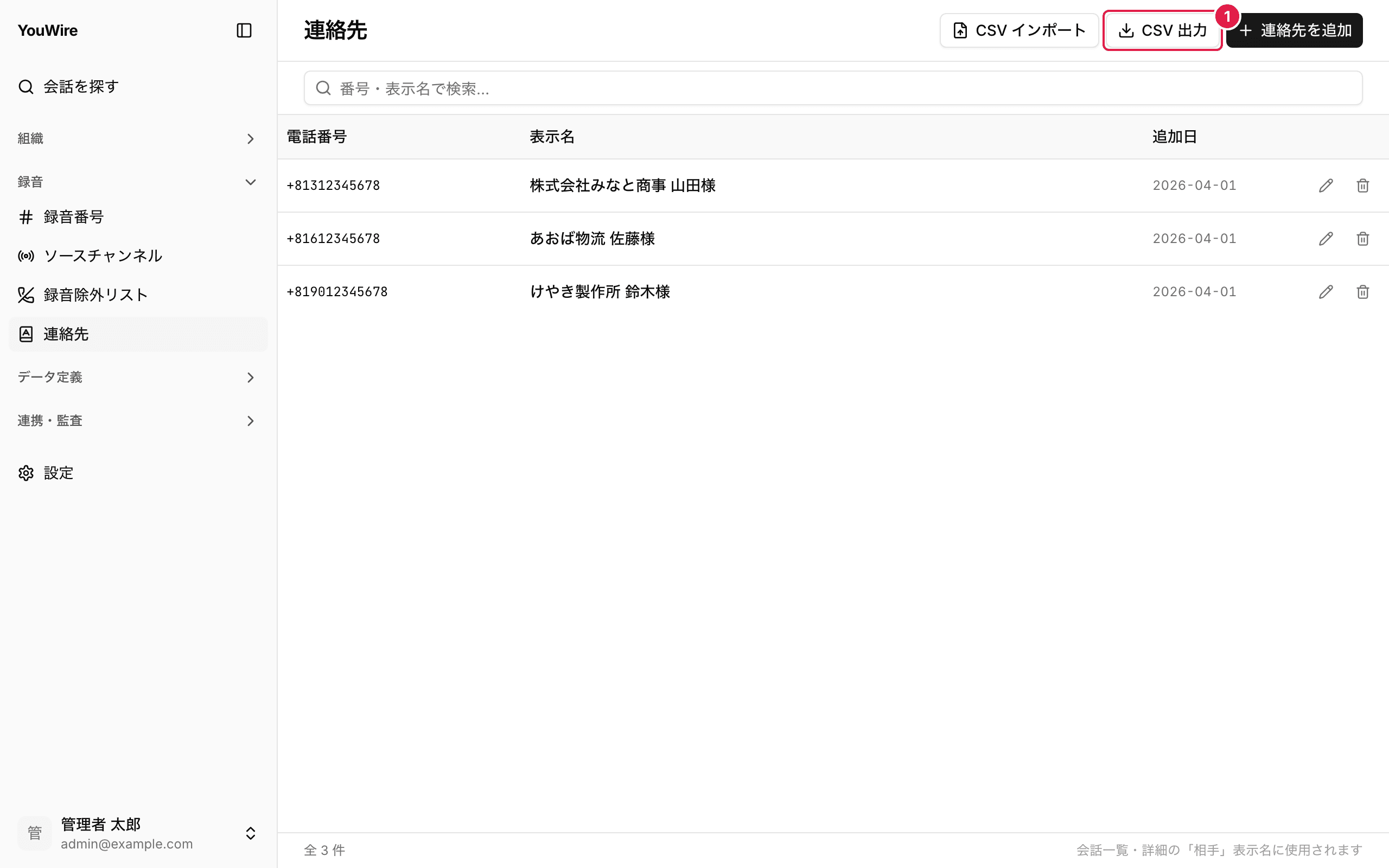Open 設定 from the sidebar
Image resolution: width=1389 pixels, height=868 pixels.
click(x=138, y=473)
